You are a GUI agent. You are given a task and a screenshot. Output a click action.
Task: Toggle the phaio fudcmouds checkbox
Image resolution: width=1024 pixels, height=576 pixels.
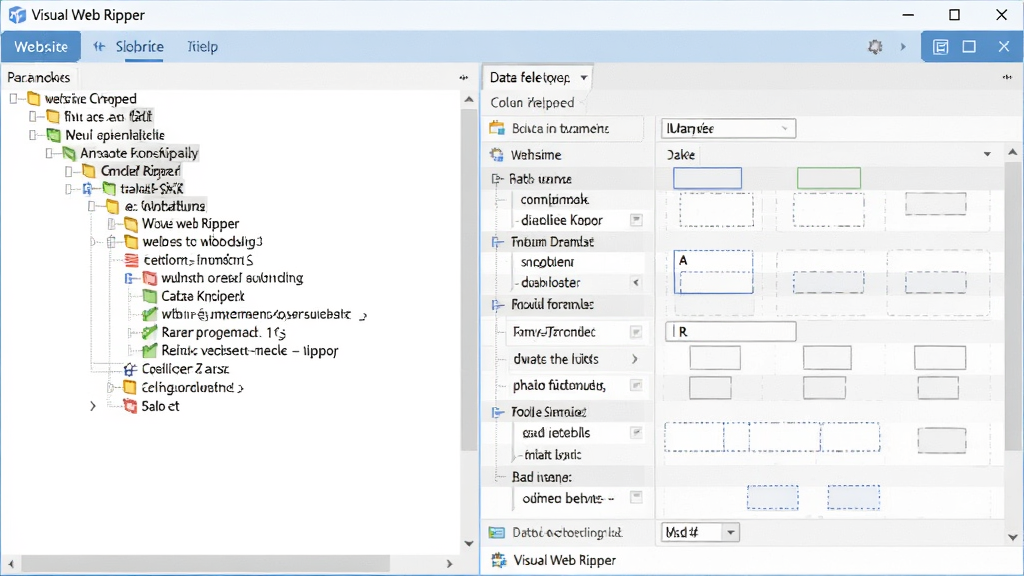pos(636,385)
